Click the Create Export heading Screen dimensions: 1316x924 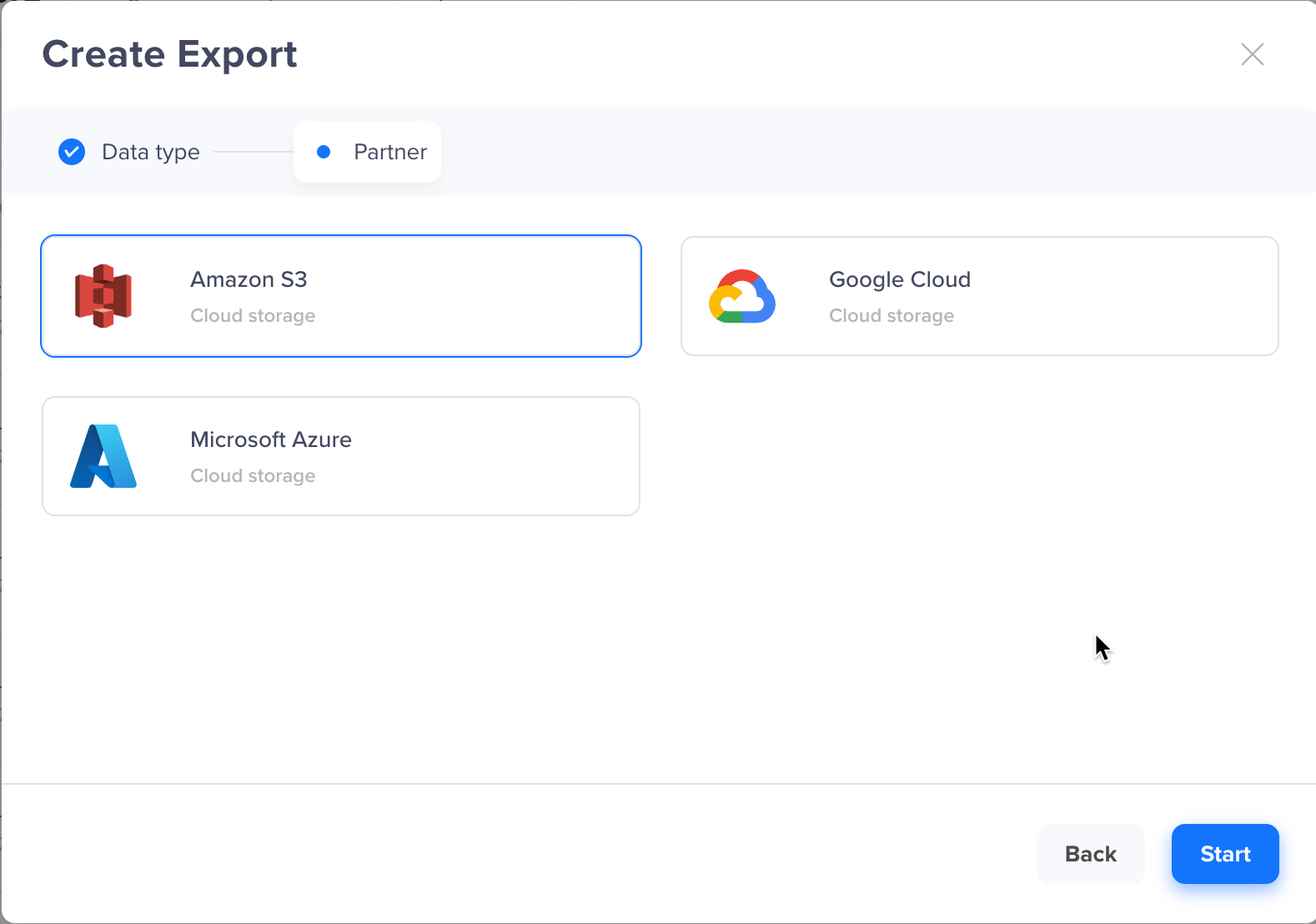pyautogui.click(x=169, y=55)
